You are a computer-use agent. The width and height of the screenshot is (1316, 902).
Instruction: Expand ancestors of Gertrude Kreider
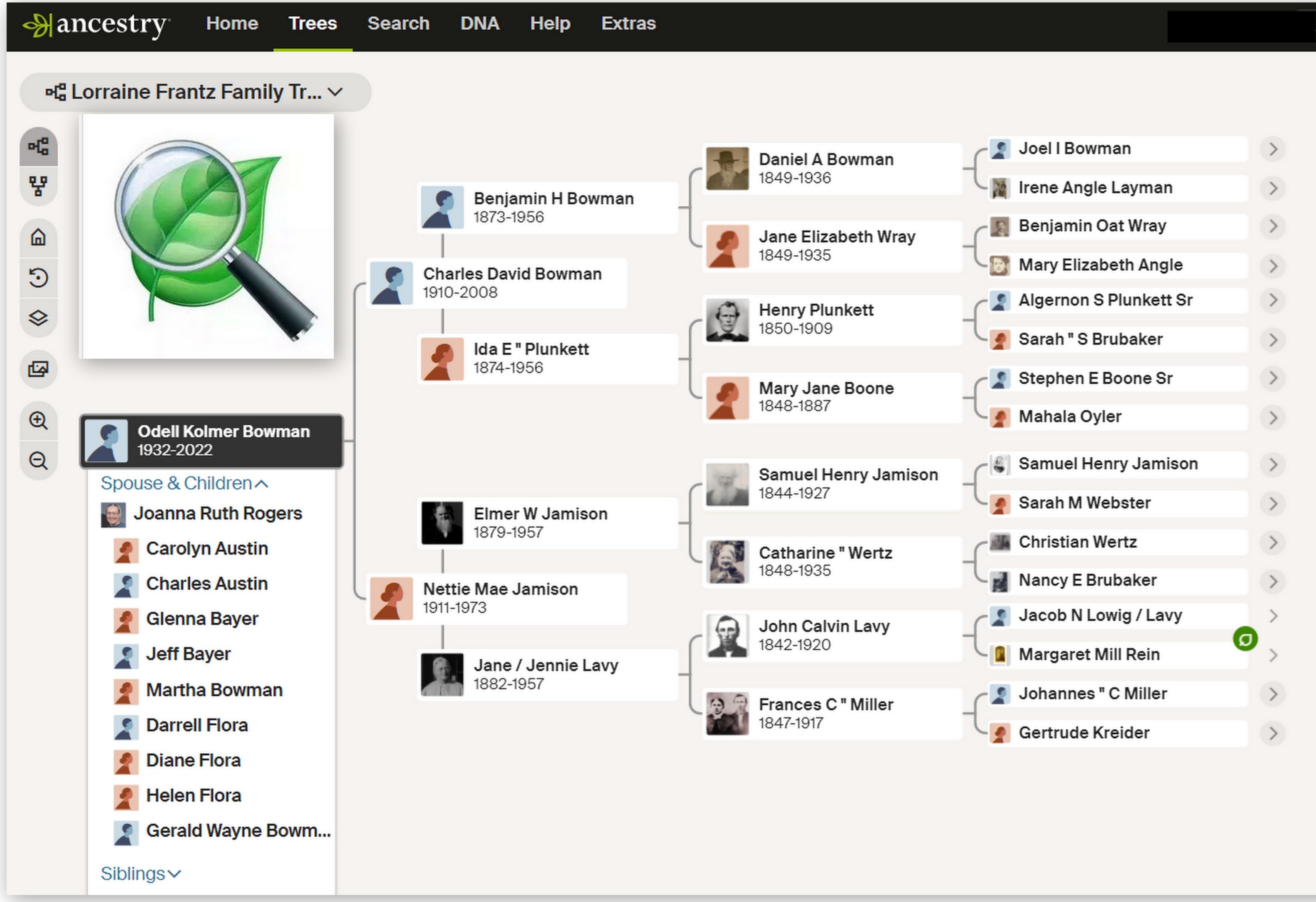(x=1272, y=733)
